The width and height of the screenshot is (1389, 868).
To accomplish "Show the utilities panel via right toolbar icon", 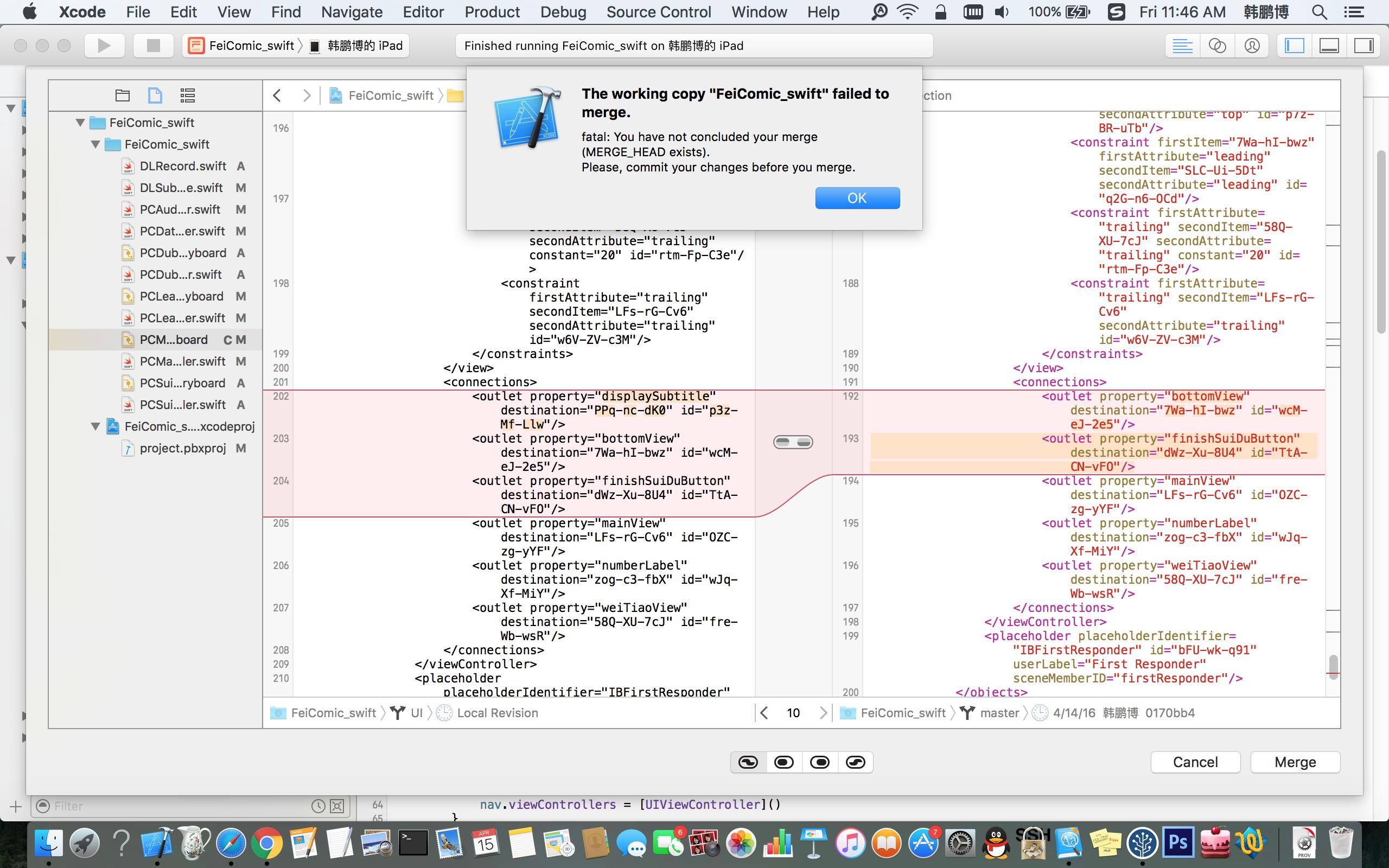I will point(1366,46).
